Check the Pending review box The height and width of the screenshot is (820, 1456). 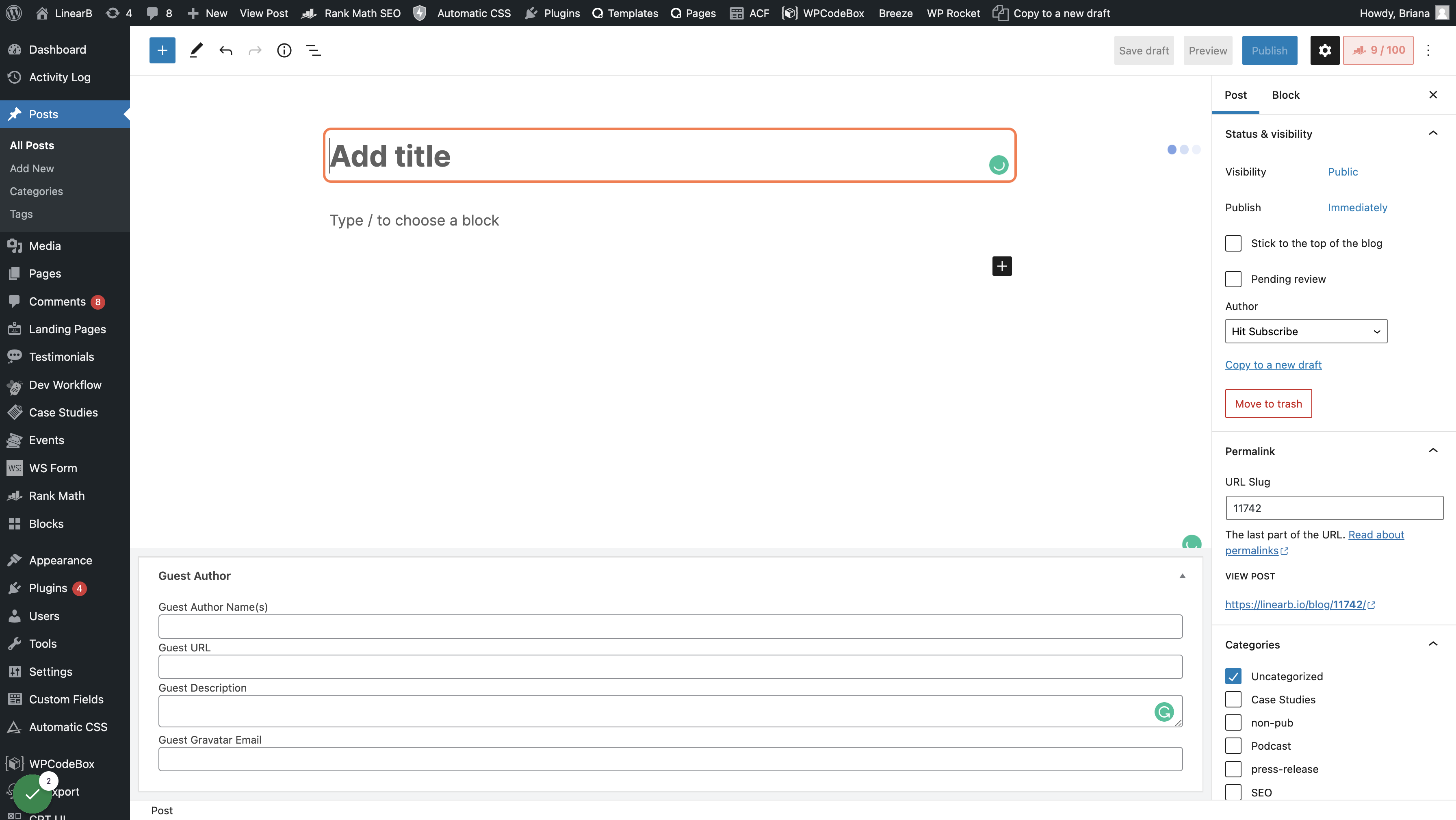(x=1233, y=279)
